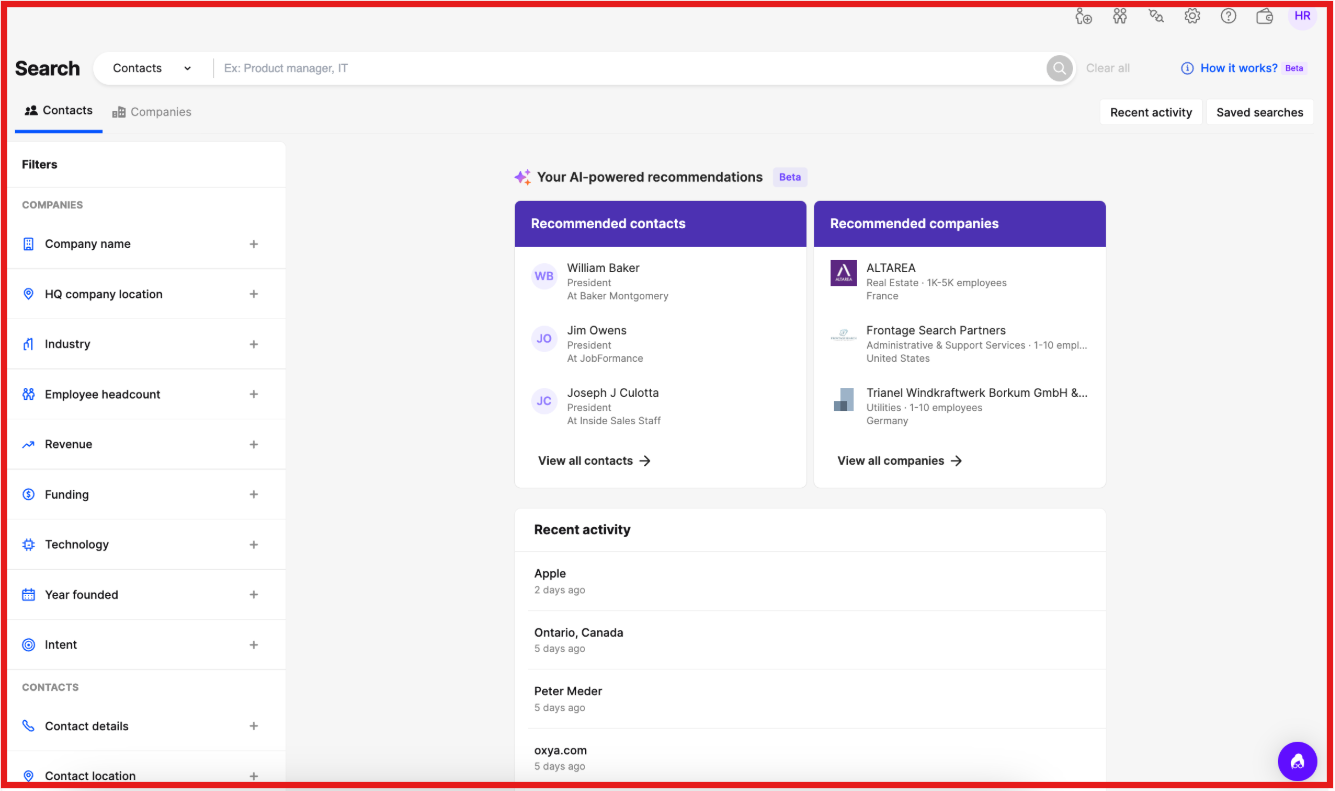This screenshot has width=1335, height=791.
Task: Click the wallet credits icon
Action: click(x=1265, y=16)
